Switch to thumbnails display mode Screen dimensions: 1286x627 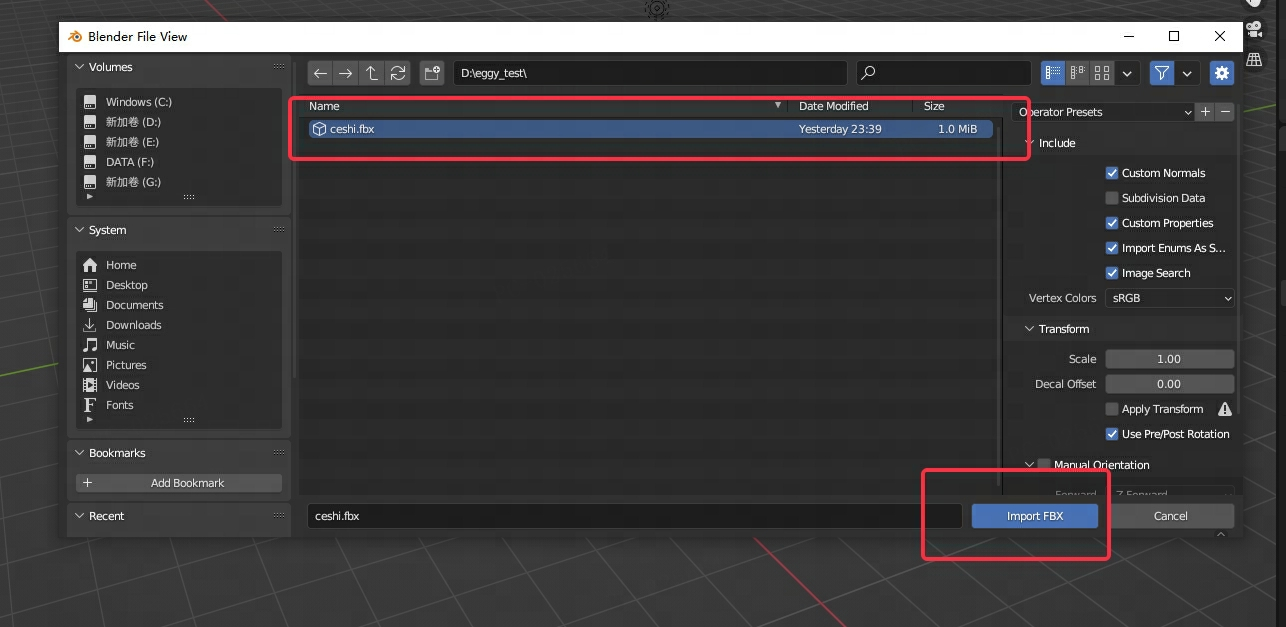point(1102,73)
